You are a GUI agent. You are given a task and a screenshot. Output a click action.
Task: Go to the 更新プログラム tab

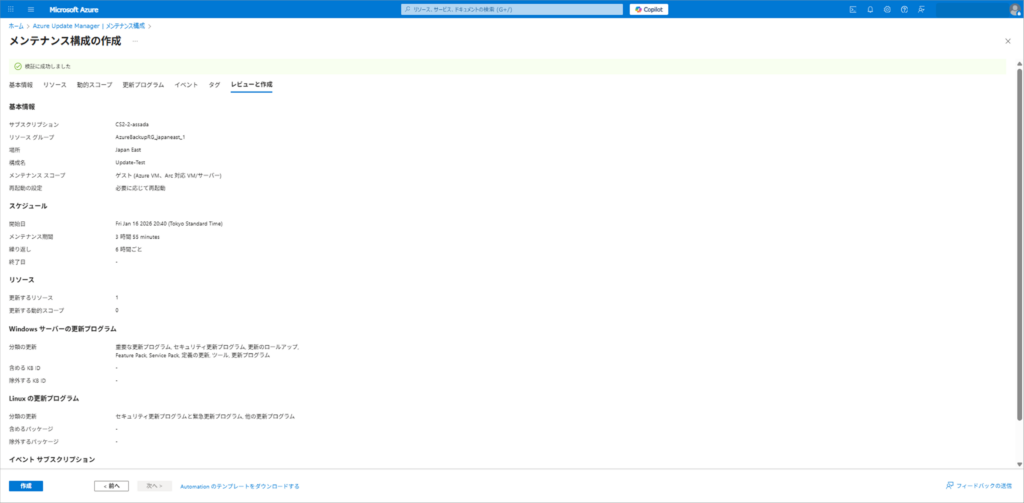(143, 85)
